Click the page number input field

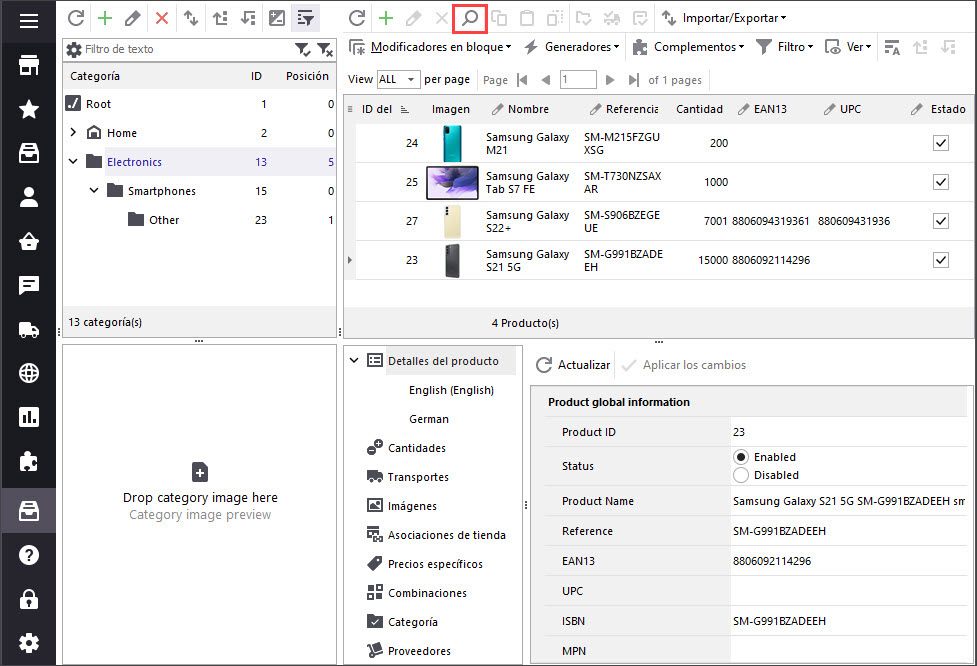pyautogui.click(x=578, y=80)
